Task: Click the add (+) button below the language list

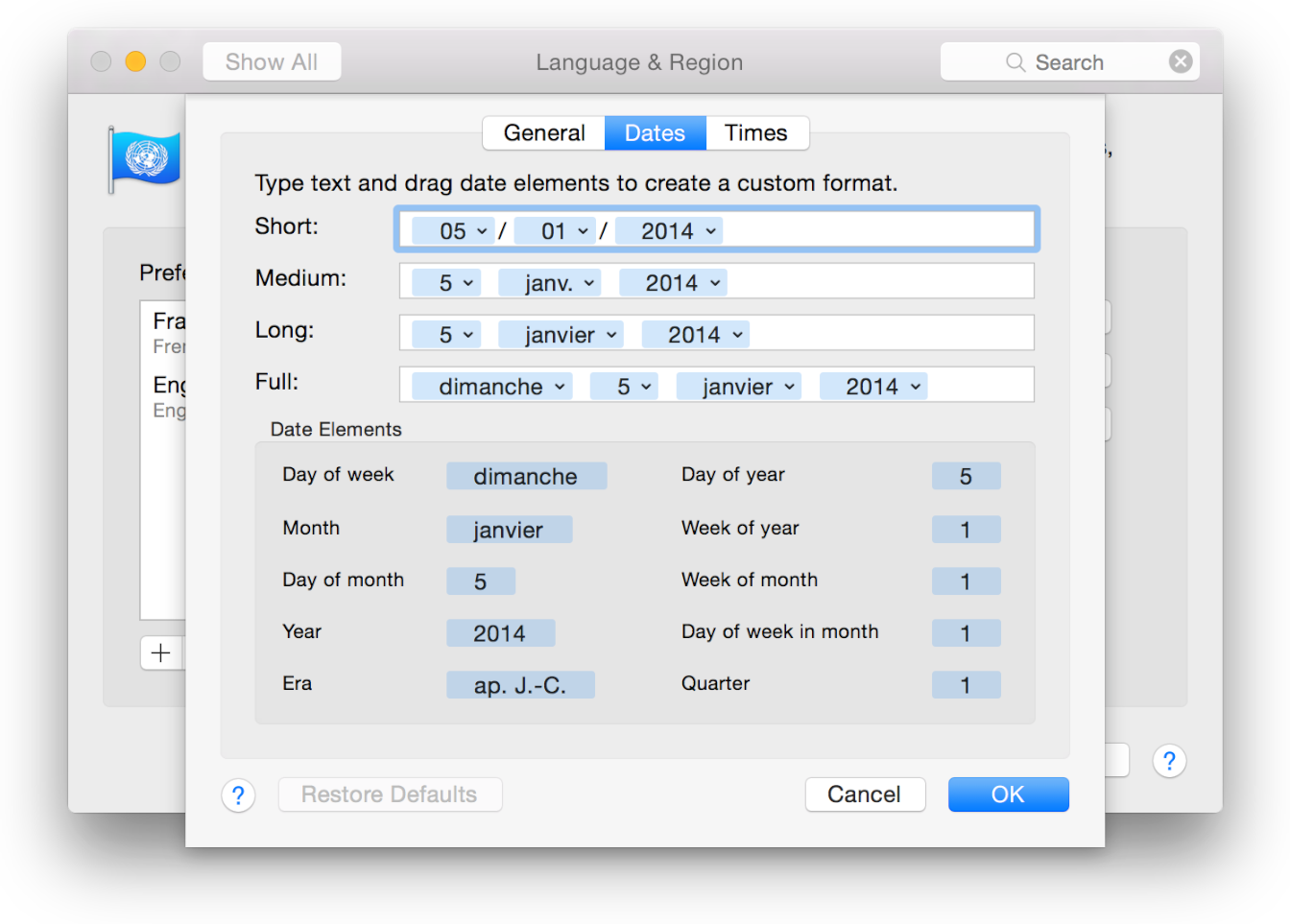Action: pos(159,652)
